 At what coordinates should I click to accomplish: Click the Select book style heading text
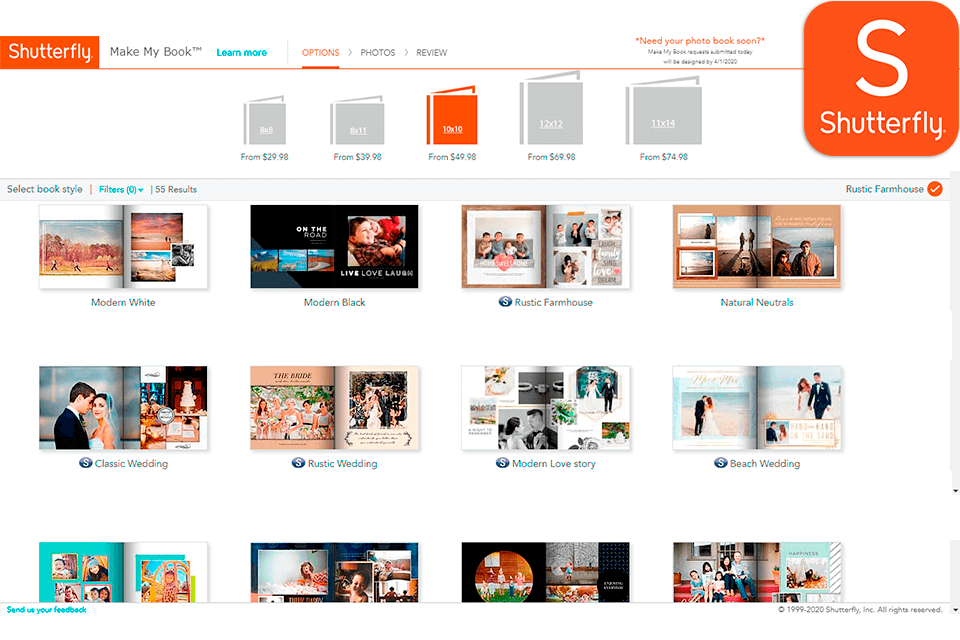pyautogui.click(x=45, y=189)
